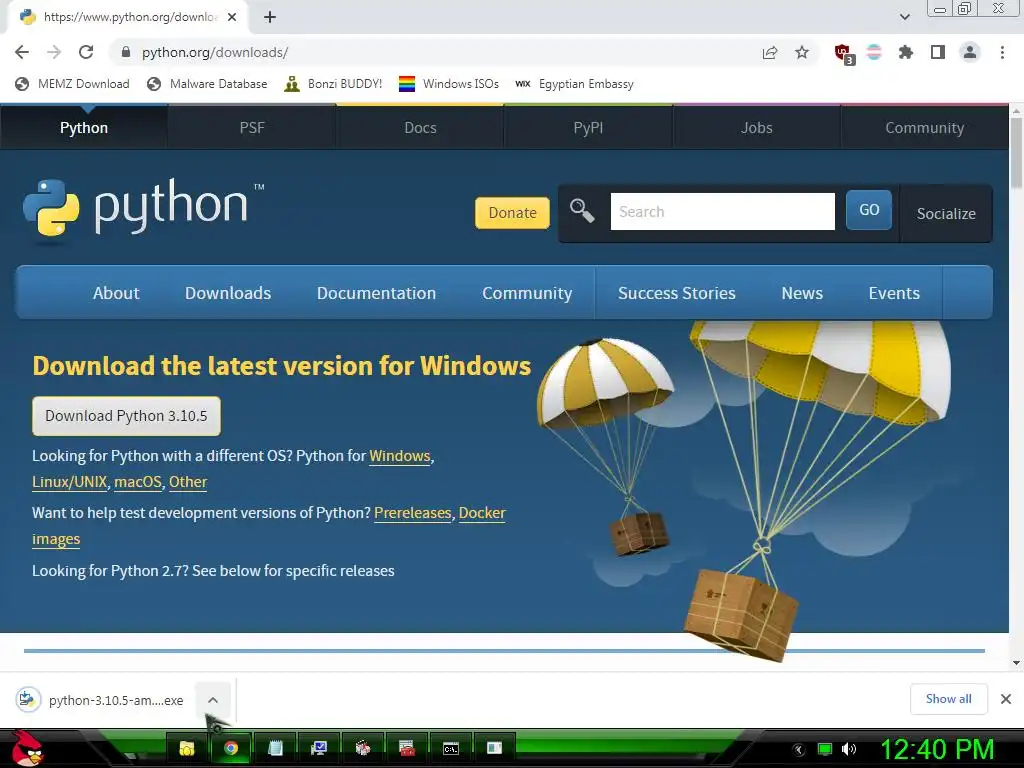This screenshot has height=768, width=1024.
Task: Expand download item options chevron
Action: click(213, 700)
